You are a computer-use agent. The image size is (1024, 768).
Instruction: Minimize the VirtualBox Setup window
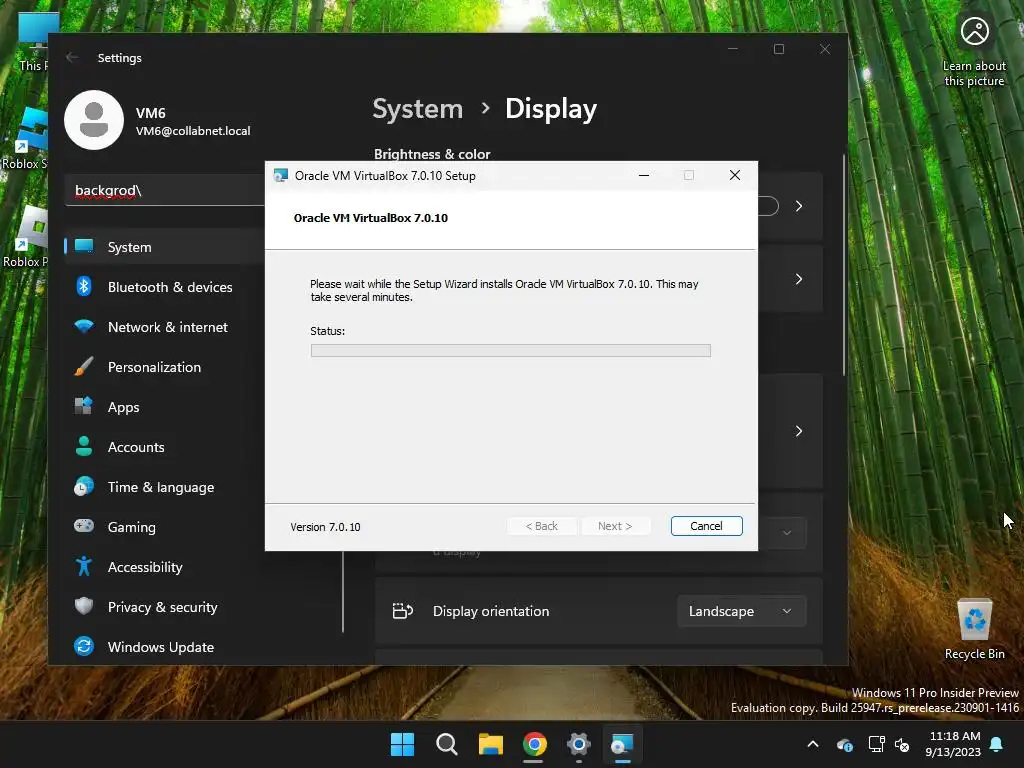click(644, 175)
